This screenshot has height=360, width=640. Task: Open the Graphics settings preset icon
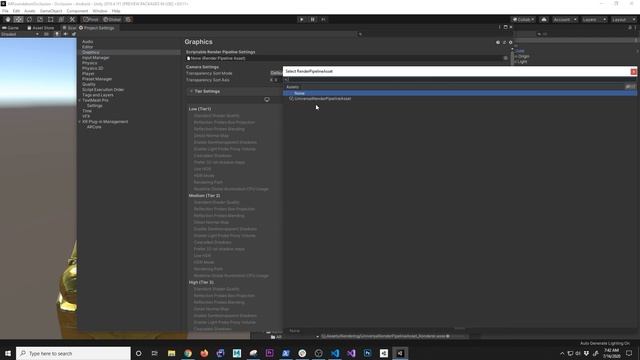[504, 42]
